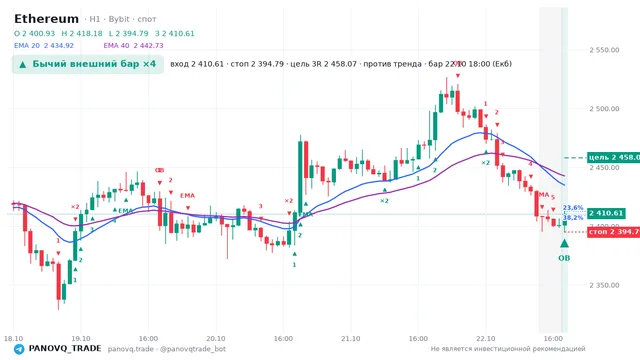
Task: Click the close value 'З 2 410.61'
Action: coord(175,33)
